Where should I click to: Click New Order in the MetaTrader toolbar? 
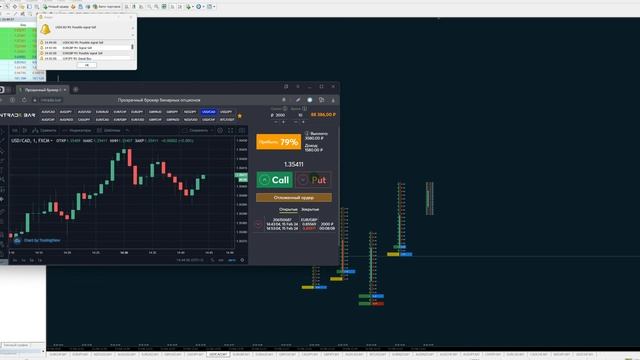56,7
